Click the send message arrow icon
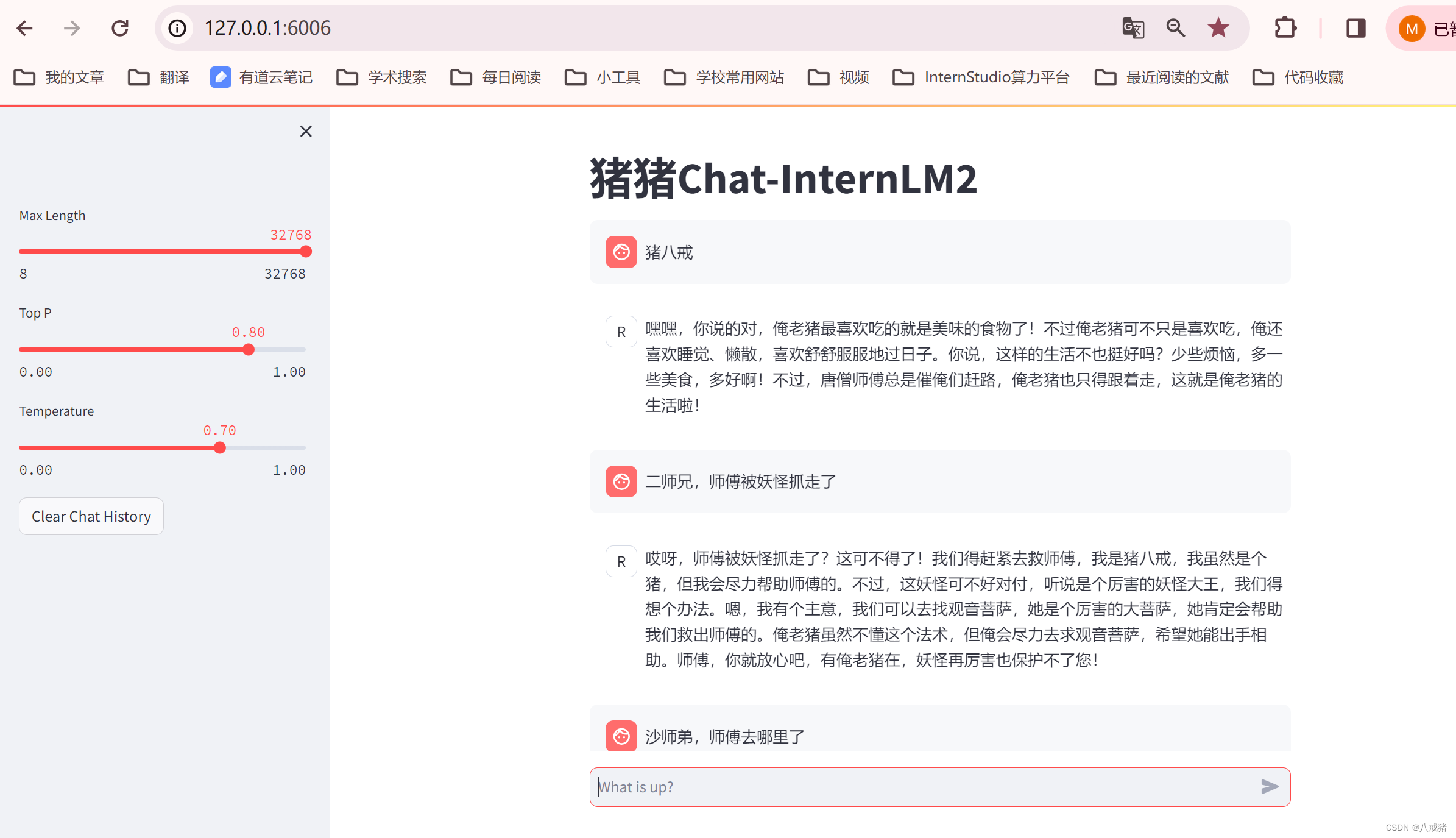The image size is (1456, 838). click(1269, 787)
